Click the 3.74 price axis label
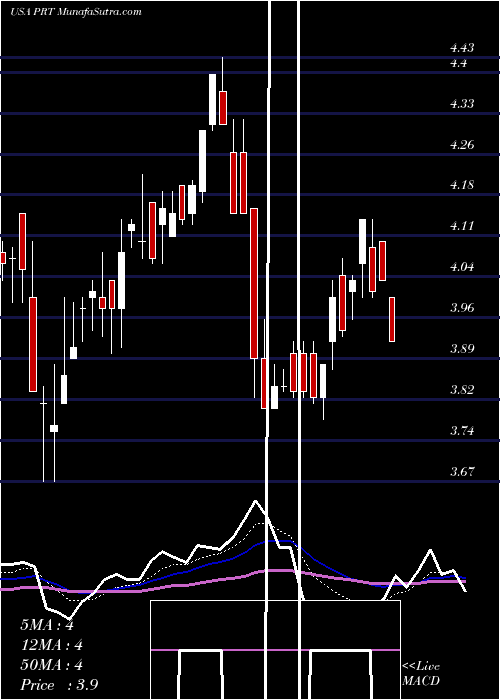 point(462,431)
